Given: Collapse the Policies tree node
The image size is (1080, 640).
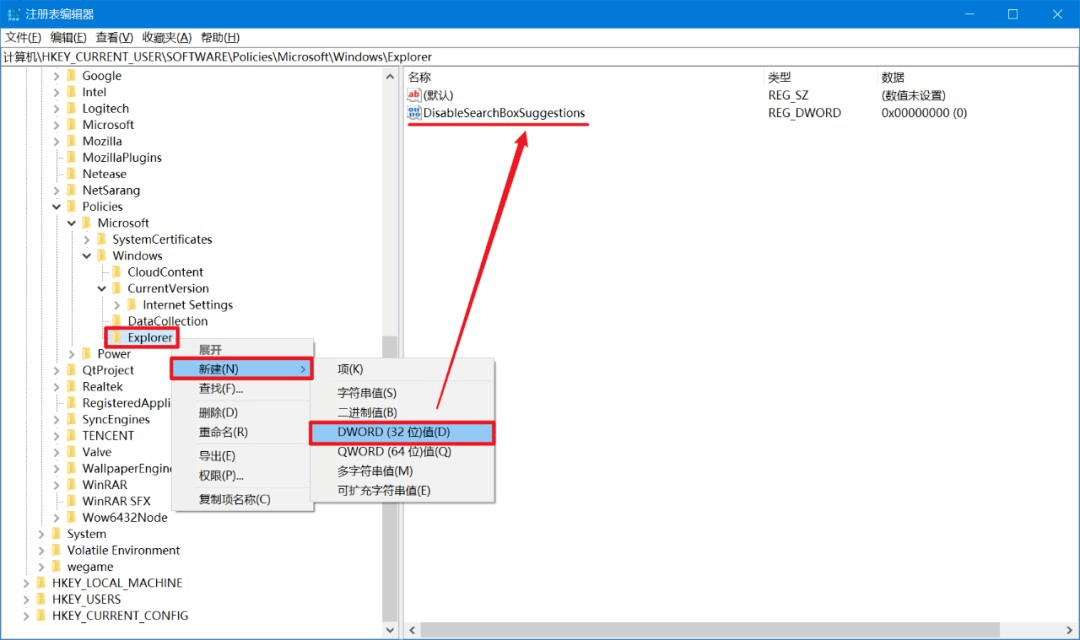Looking at the screenshot, I should (56, 206).
